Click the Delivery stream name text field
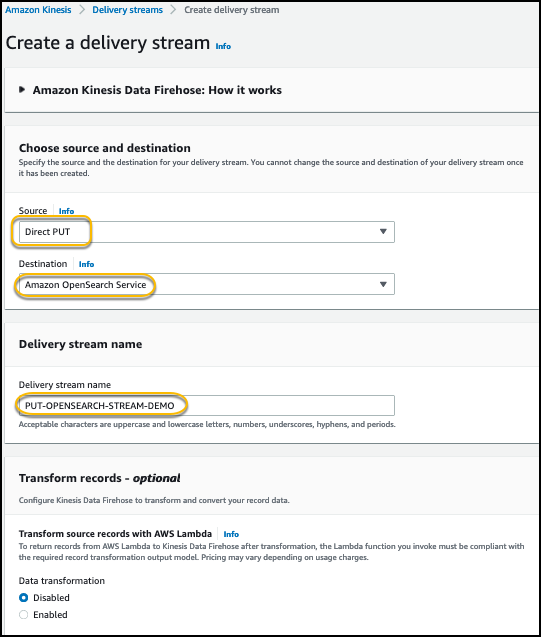 (x=207, y=405)
